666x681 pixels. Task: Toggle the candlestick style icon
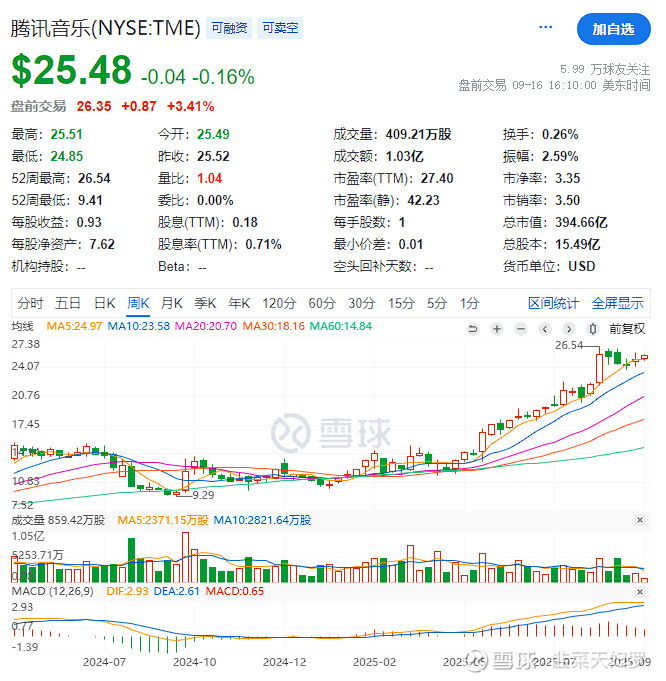(x=593, y=329)
